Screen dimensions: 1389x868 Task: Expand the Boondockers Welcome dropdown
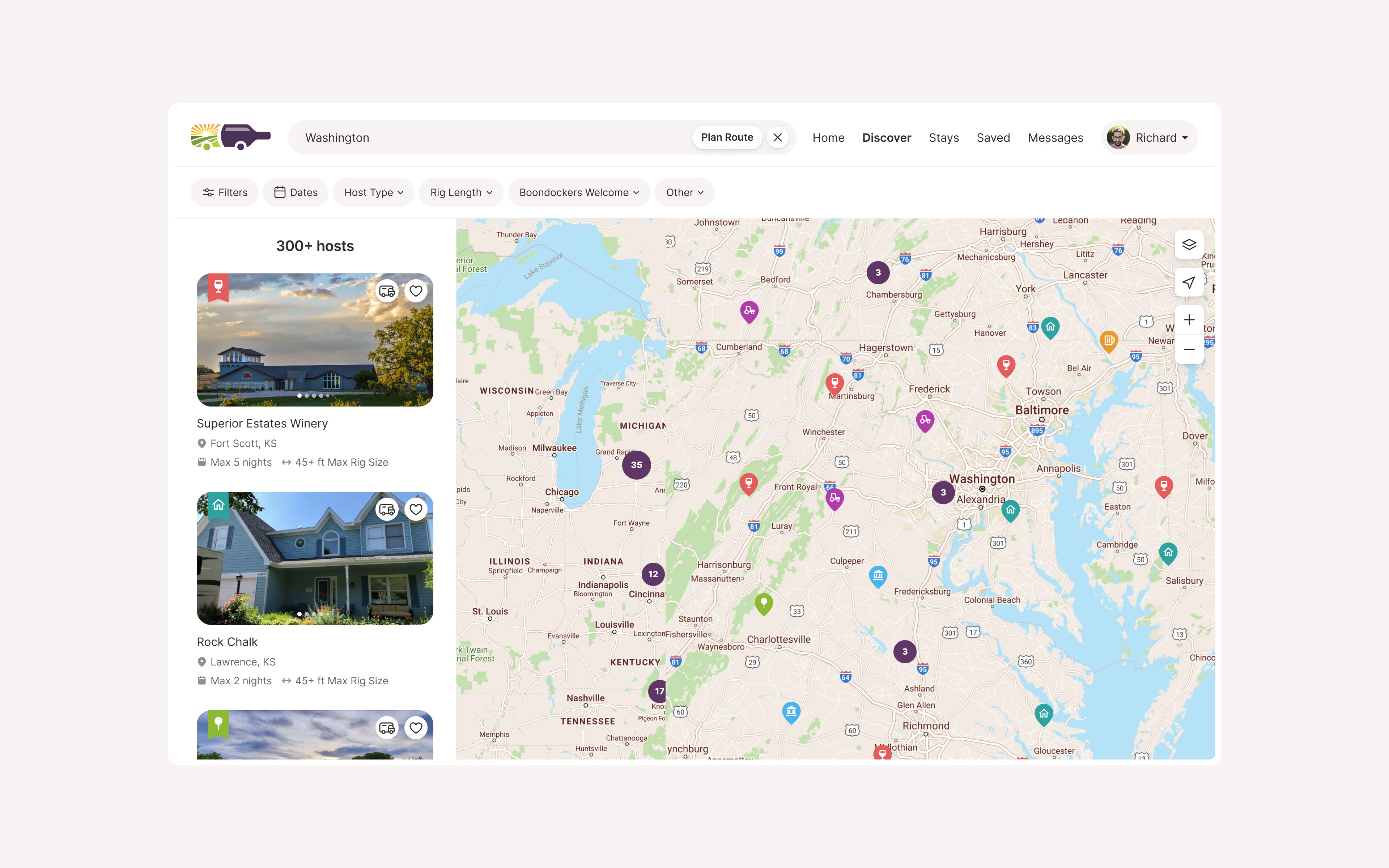click(578, 192)
